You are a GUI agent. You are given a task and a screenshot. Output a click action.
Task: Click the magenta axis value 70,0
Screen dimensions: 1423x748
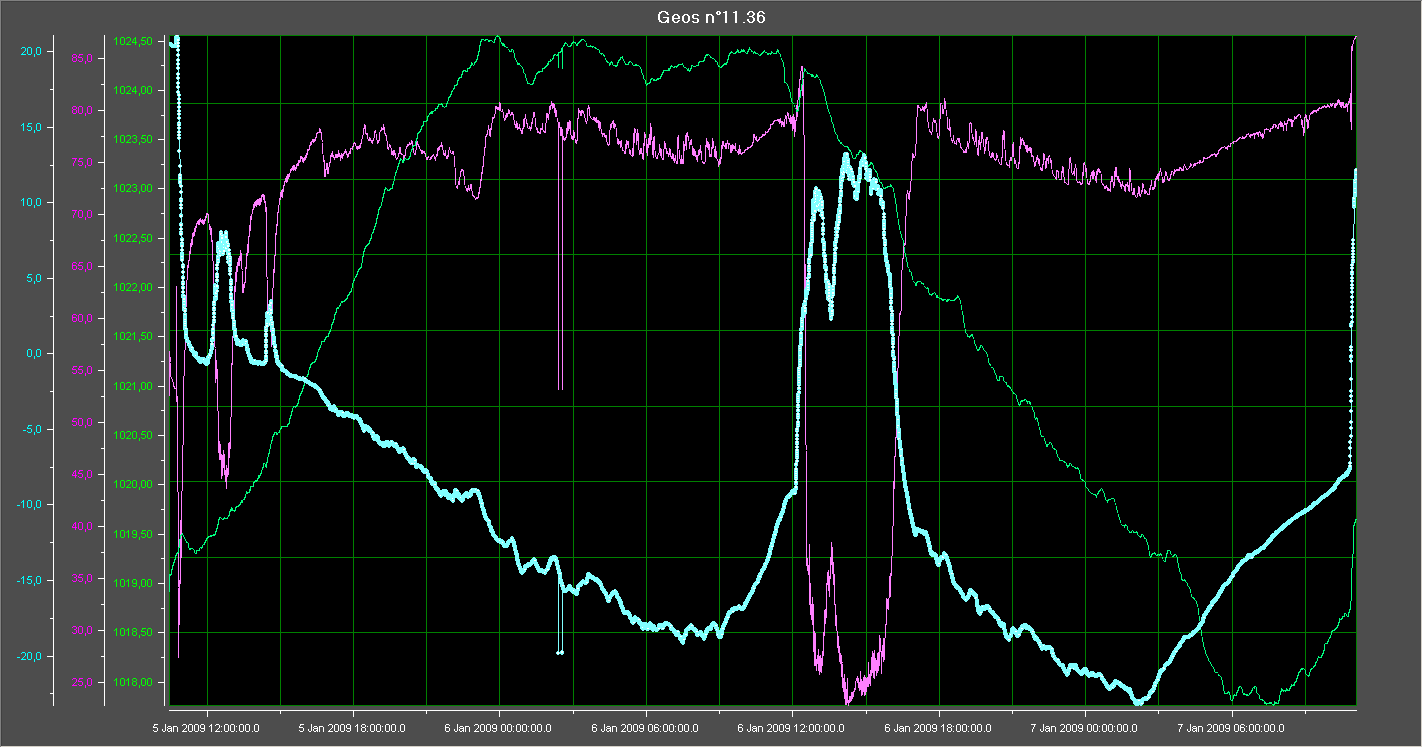82,214
